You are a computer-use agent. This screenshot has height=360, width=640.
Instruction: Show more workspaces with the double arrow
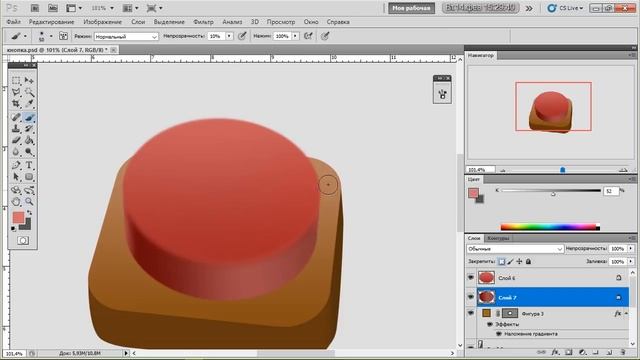click(x=529, y=8)
